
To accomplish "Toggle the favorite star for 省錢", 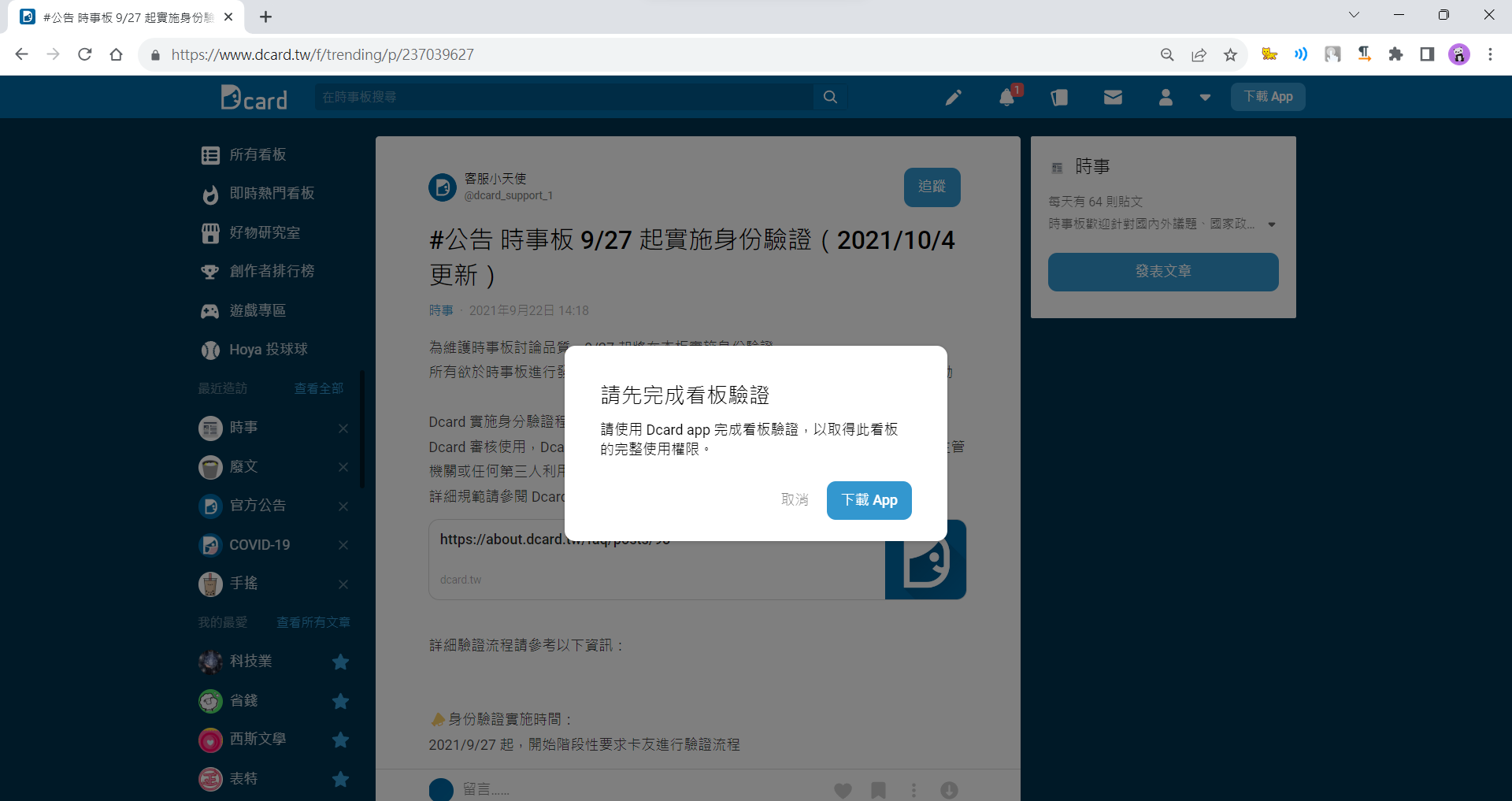I will tap(340, 701).
